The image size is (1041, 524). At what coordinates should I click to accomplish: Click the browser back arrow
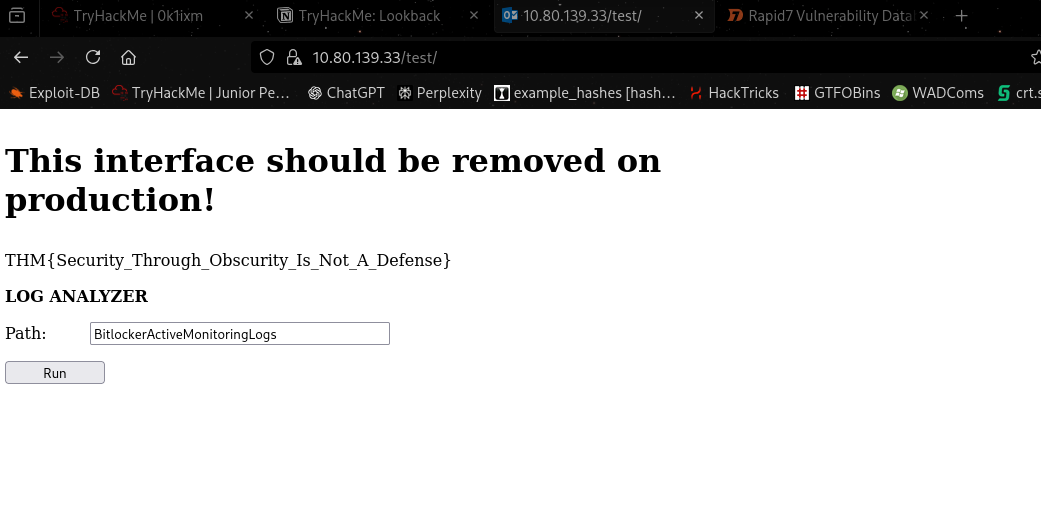pyautogui.click(x=21, y=57)
